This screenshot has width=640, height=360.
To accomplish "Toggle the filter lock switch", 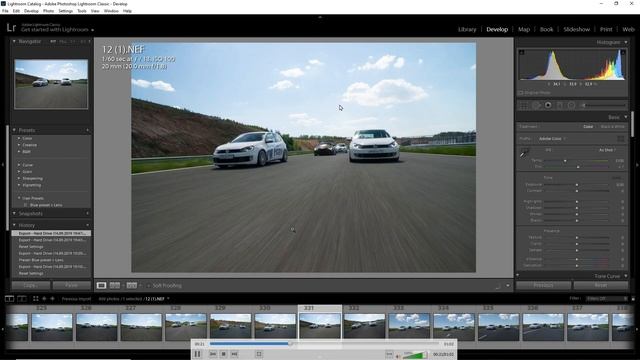I will click(x=633, y=299).
